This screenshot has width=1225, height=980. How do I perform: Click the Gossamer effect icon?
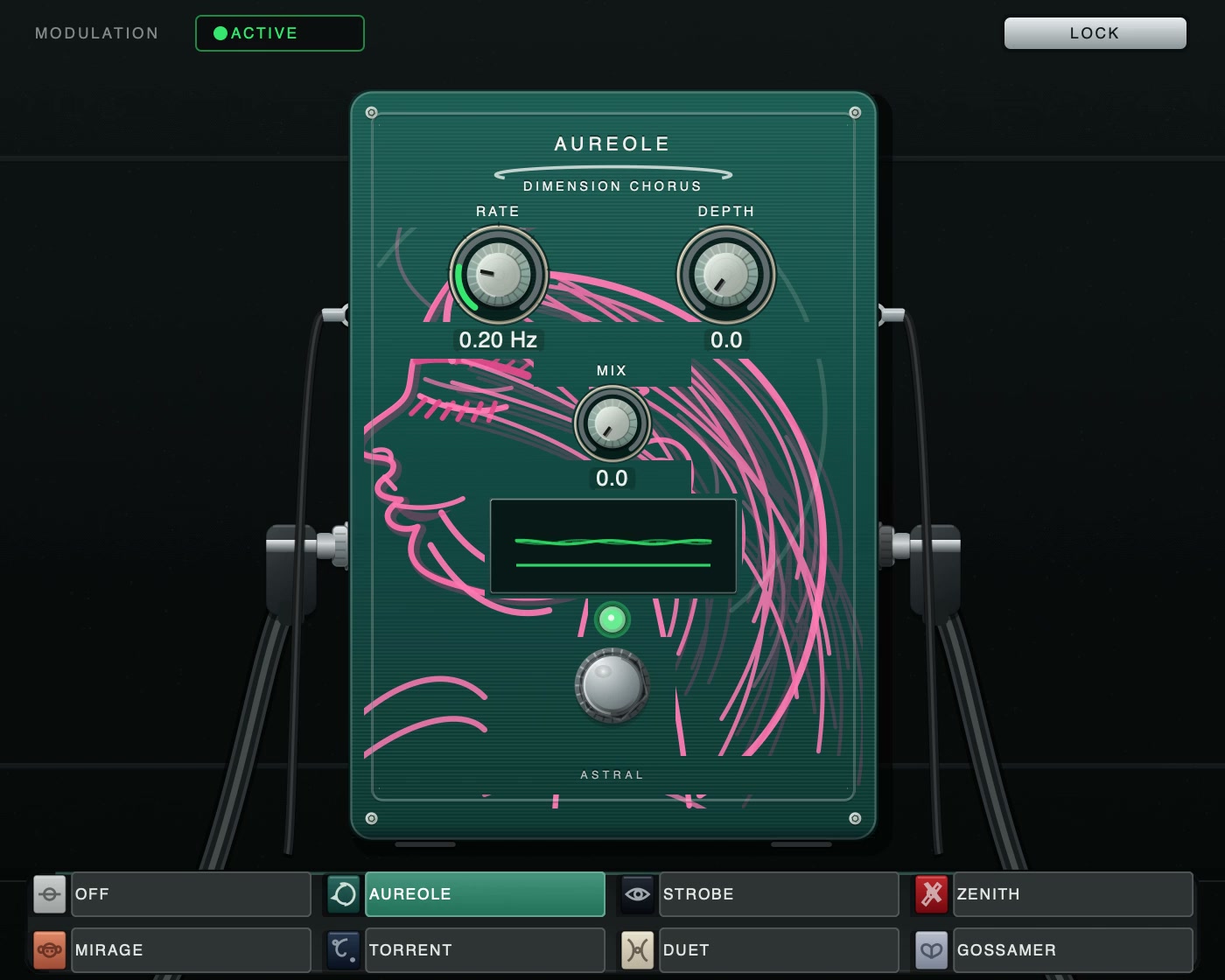tap(932, 950)
